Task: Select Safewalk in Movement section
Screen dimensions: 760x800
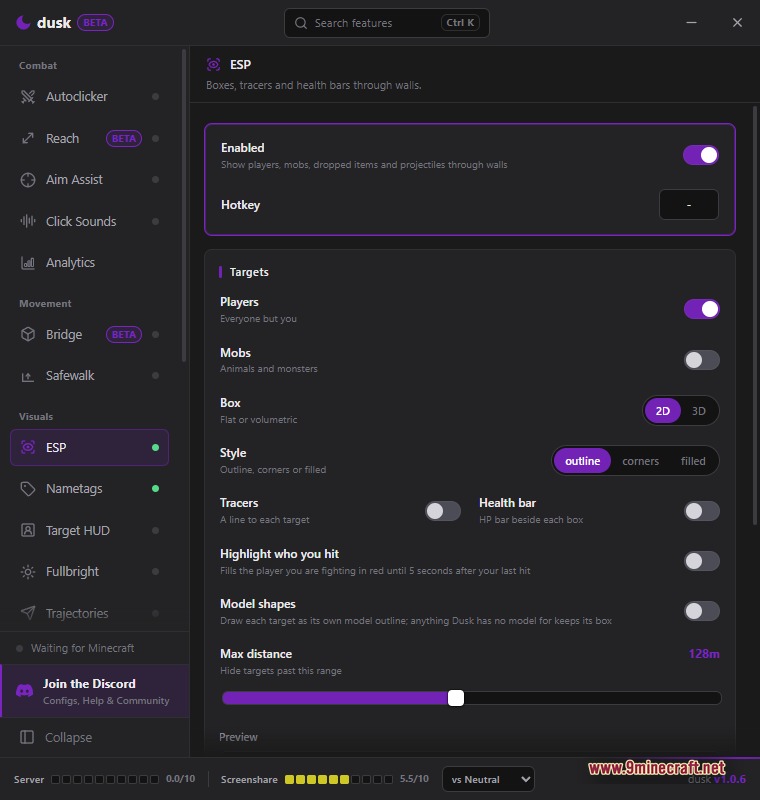Action: [x=89, y=376]
